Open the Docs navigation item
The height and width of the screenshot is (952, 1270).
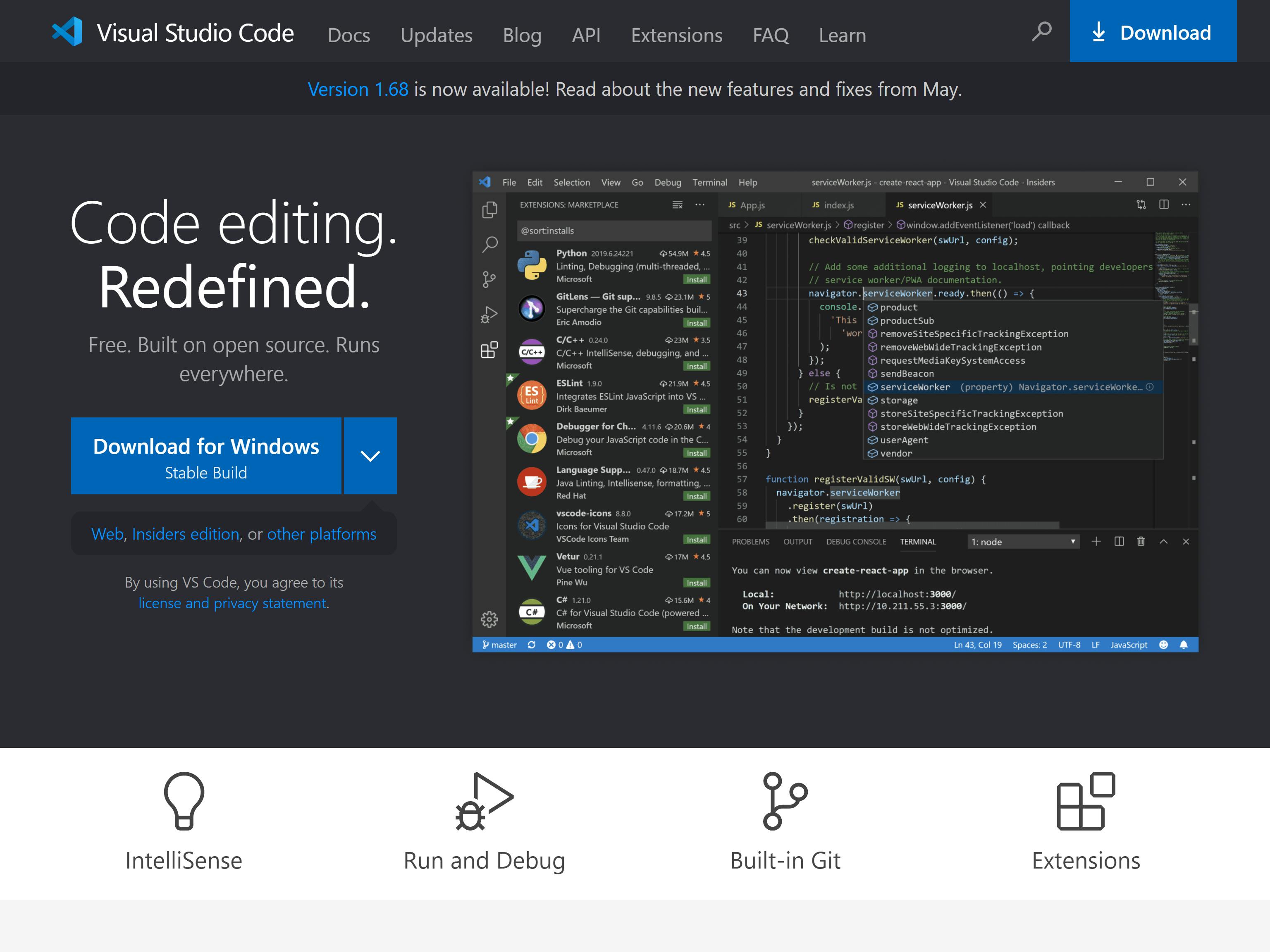point(349,36)
